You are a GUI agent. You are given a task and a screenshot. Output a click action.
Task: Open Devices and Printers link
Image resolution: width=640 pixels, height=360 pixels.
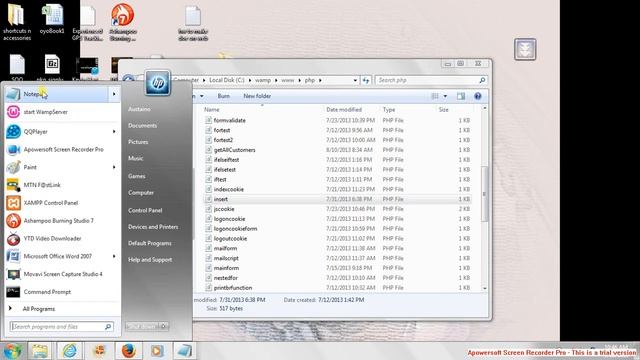(153, 227)
